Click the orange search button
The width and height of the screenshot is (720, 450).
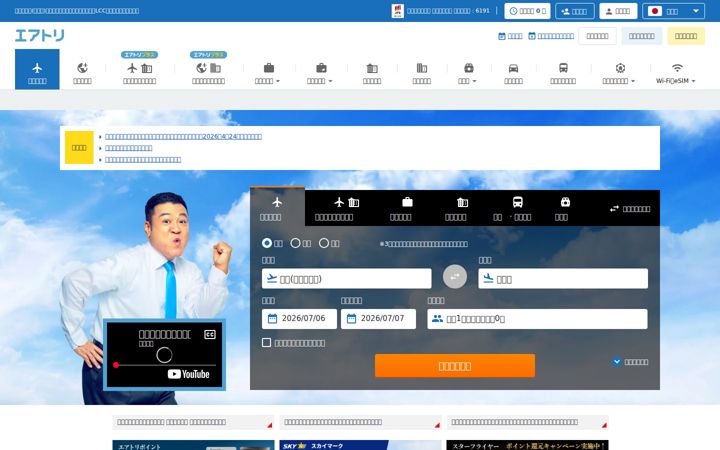pyautogui.click(x=455, y=366)
